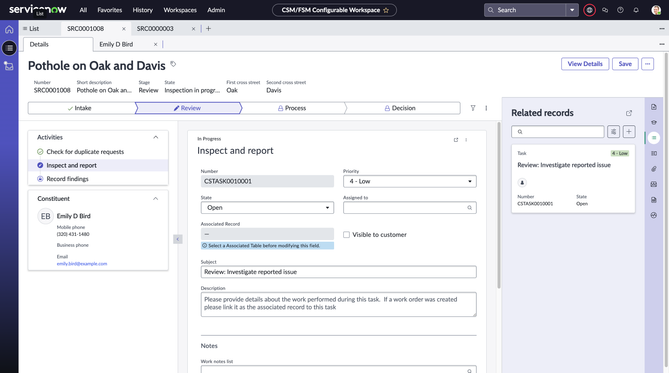
Task: Click the tag icon beside Pothole title
Action: click(173, 64)
